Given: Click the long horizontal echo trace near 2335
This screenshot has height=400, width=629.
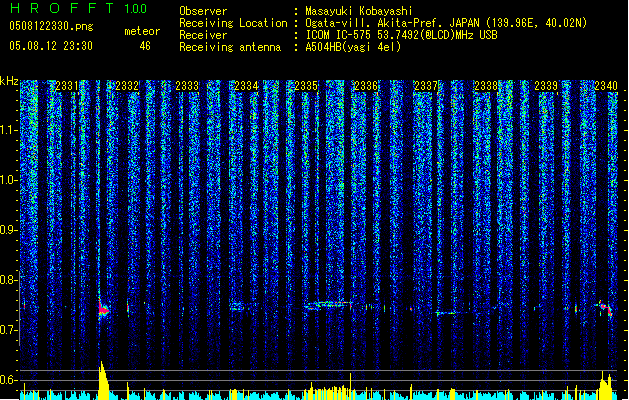Looking at the screenshot, I should click(328, 305).
